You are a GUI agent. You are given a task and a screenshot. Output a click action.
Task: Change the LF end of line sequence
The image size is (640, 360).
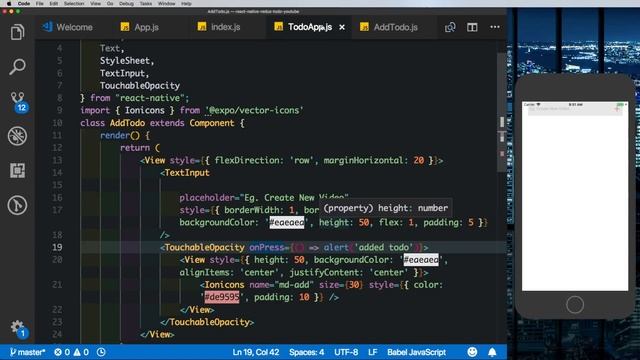pos(373,352)
